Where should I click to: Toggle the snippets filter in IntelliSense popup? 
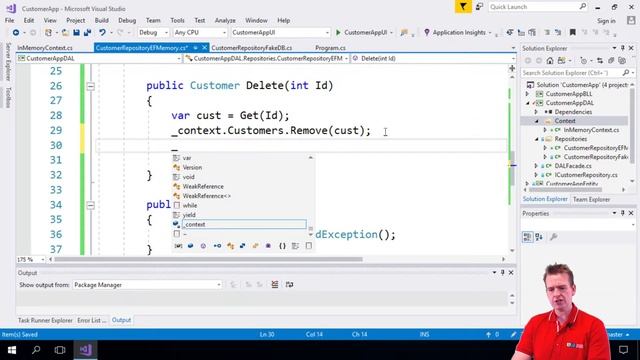pos(309,246)
